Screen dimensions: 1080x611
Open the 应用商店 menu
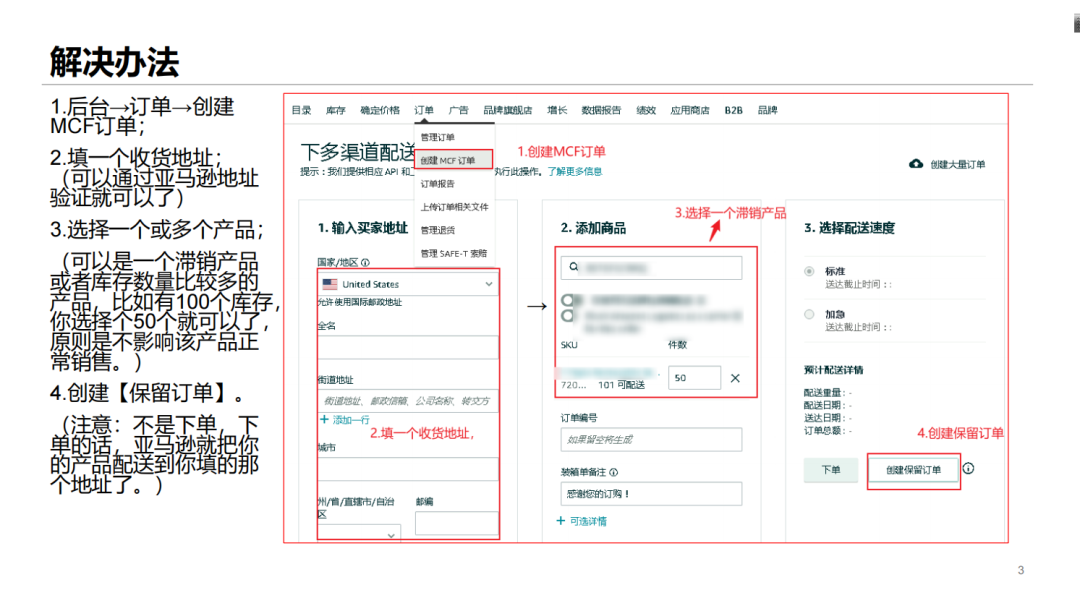point(690,110)
